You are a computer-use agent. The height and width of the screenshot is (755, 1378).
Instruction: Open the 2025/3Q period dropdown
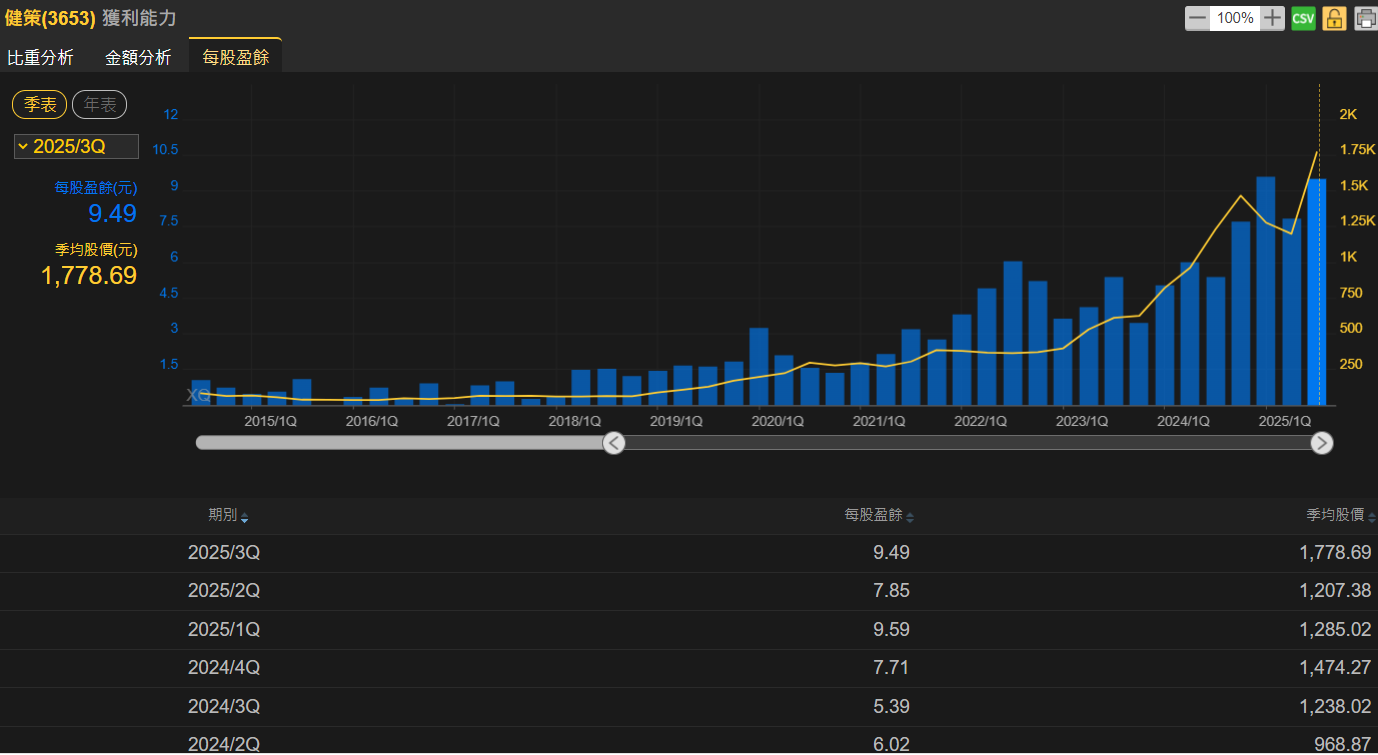(76, 146)
